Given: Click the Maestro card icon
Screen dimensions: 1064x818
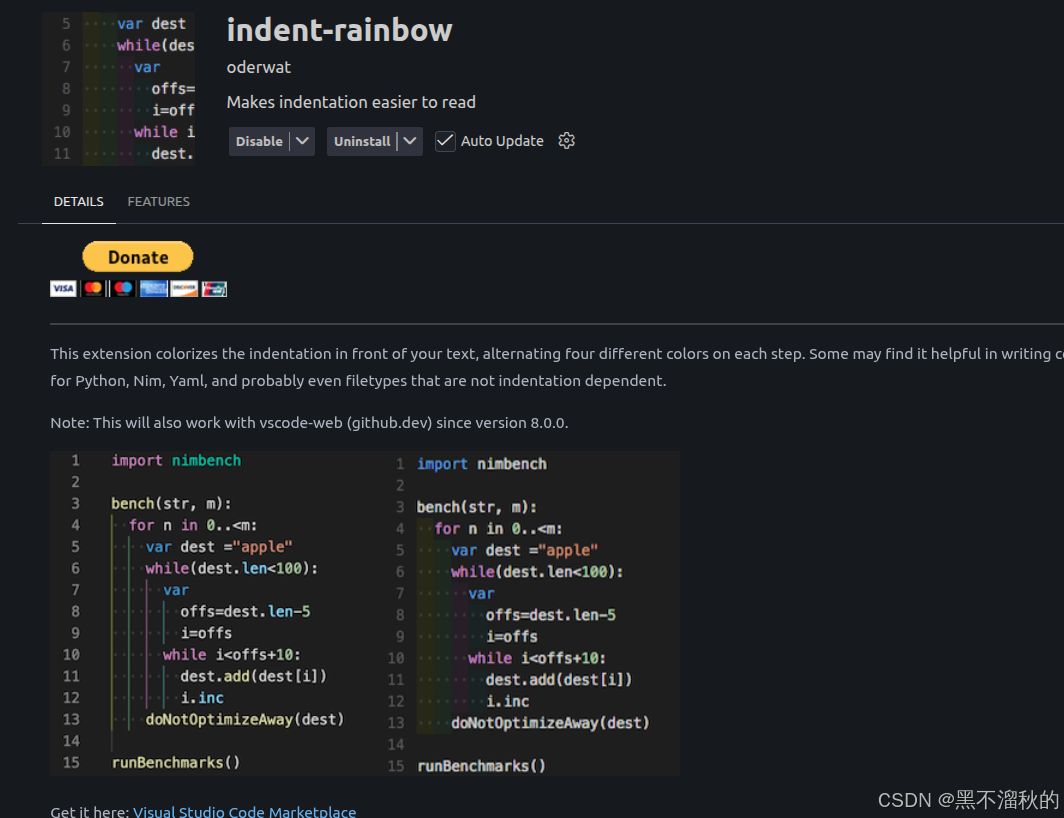Looking at the screenshot, I should coord(124,289).
